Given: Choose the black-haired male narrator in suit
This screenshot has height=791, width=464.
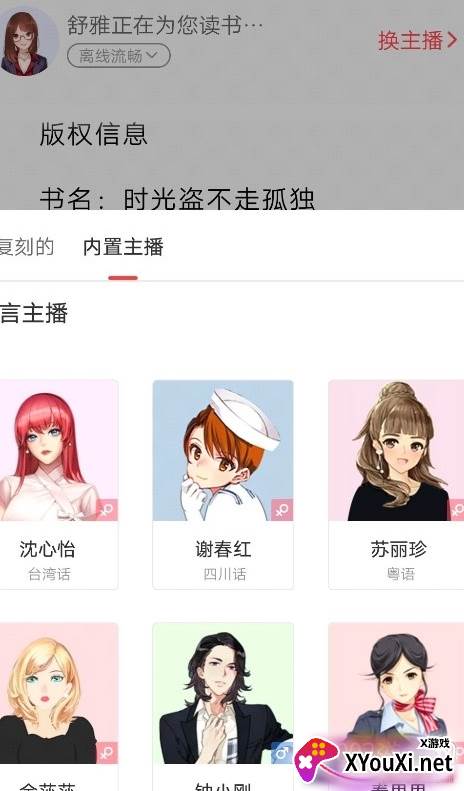Looking at the screenshot, I should [x=223, y=693].
